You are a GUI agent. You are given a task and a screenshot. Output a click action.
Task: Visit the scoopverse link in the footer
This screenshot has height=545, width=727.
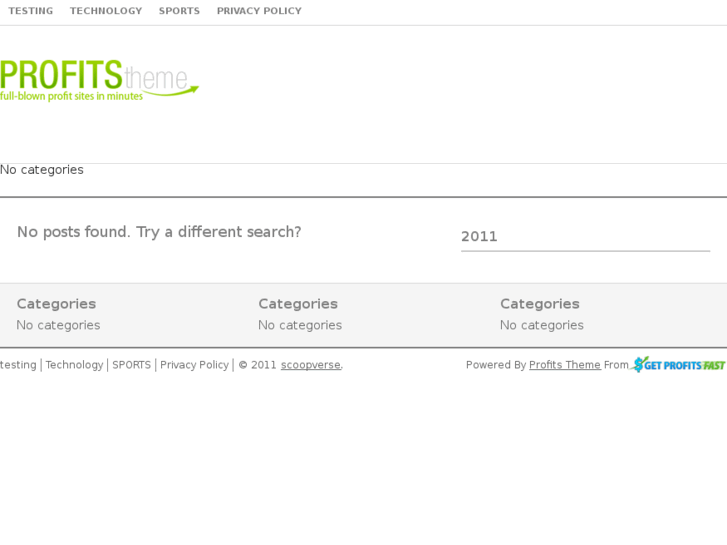pyautogui.click(x=310, y=365)
